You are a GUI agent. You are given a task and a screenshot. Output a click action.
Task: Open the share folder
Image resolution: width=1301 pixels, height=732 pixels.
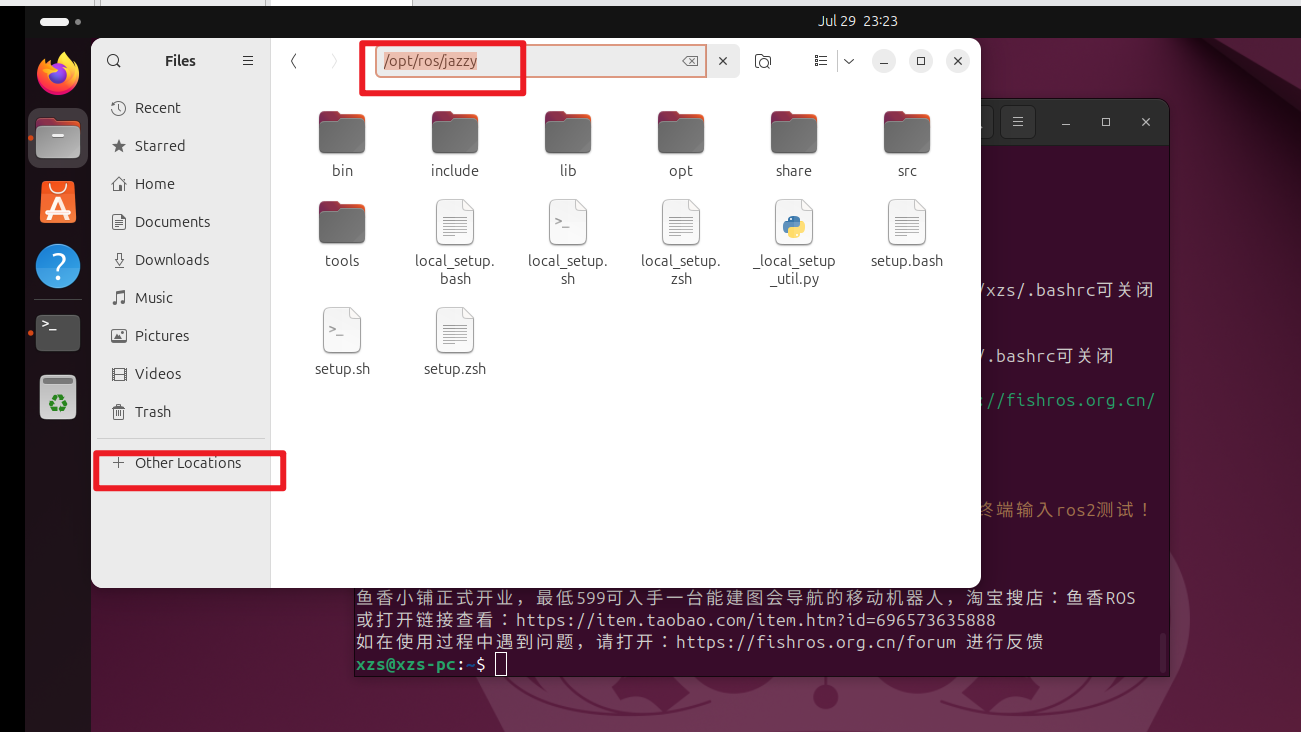794,143
